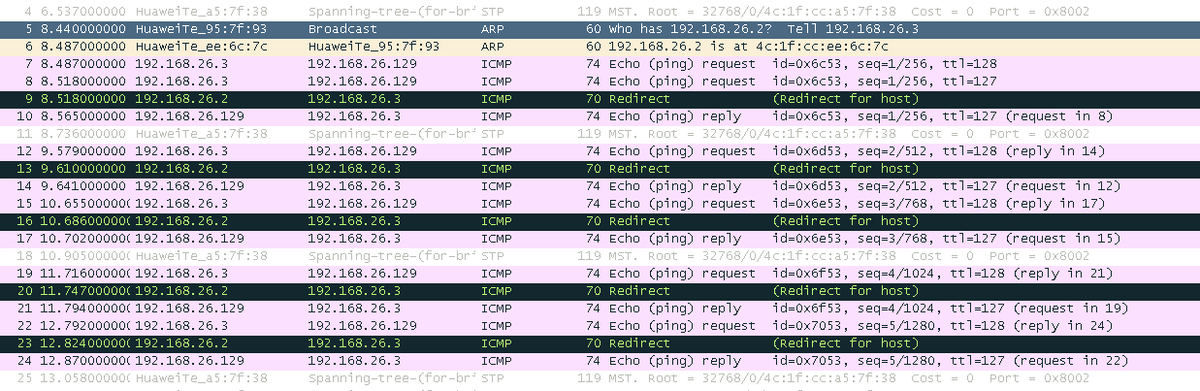The width and height of the screenshot is (1200, 391).
Task: Select packet 17 echo reply seq=3/768
Action: [x=600, y=237]
